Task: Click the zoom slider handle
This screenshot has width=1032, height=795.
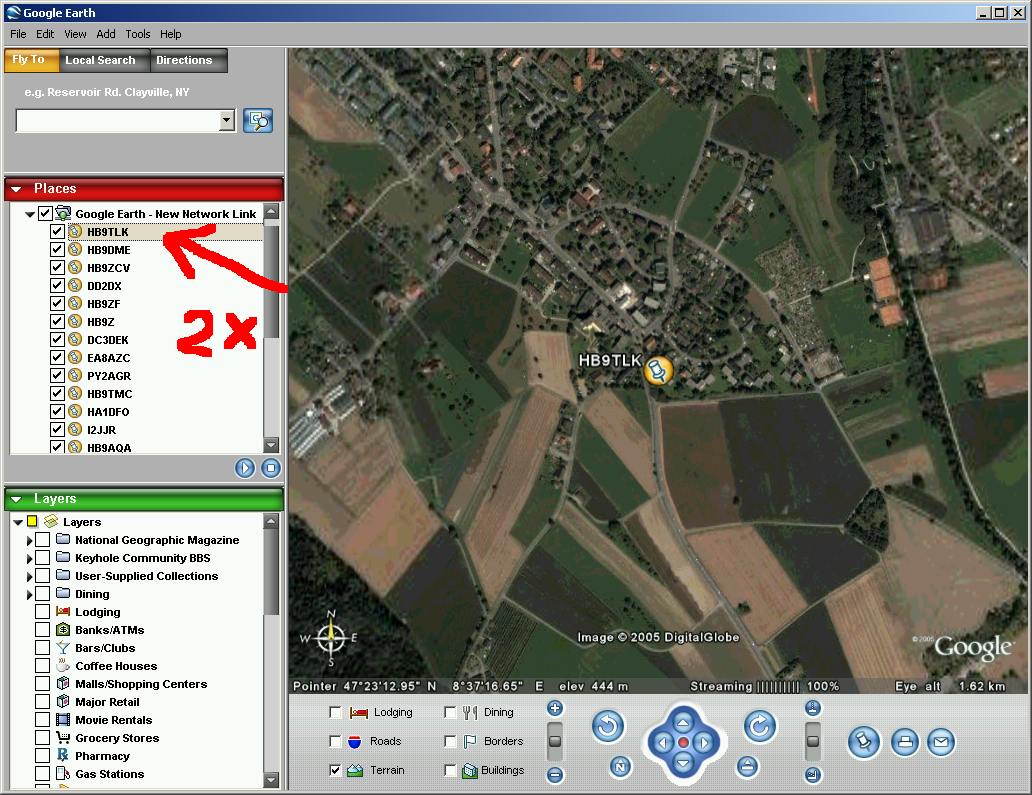Action: tap(555, 741)
